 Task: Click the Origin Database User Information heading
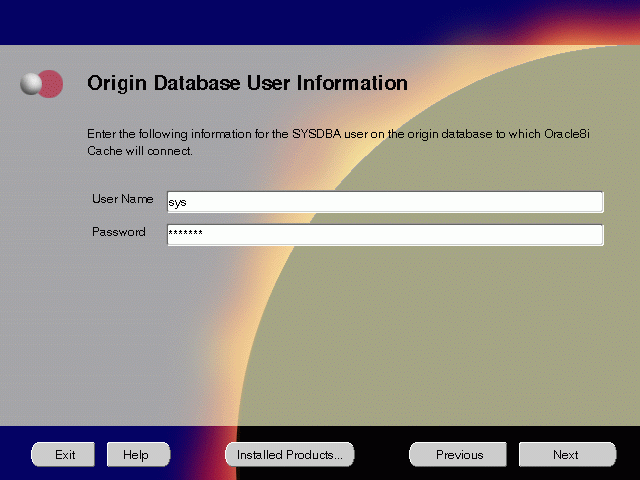tap(247, 83)
